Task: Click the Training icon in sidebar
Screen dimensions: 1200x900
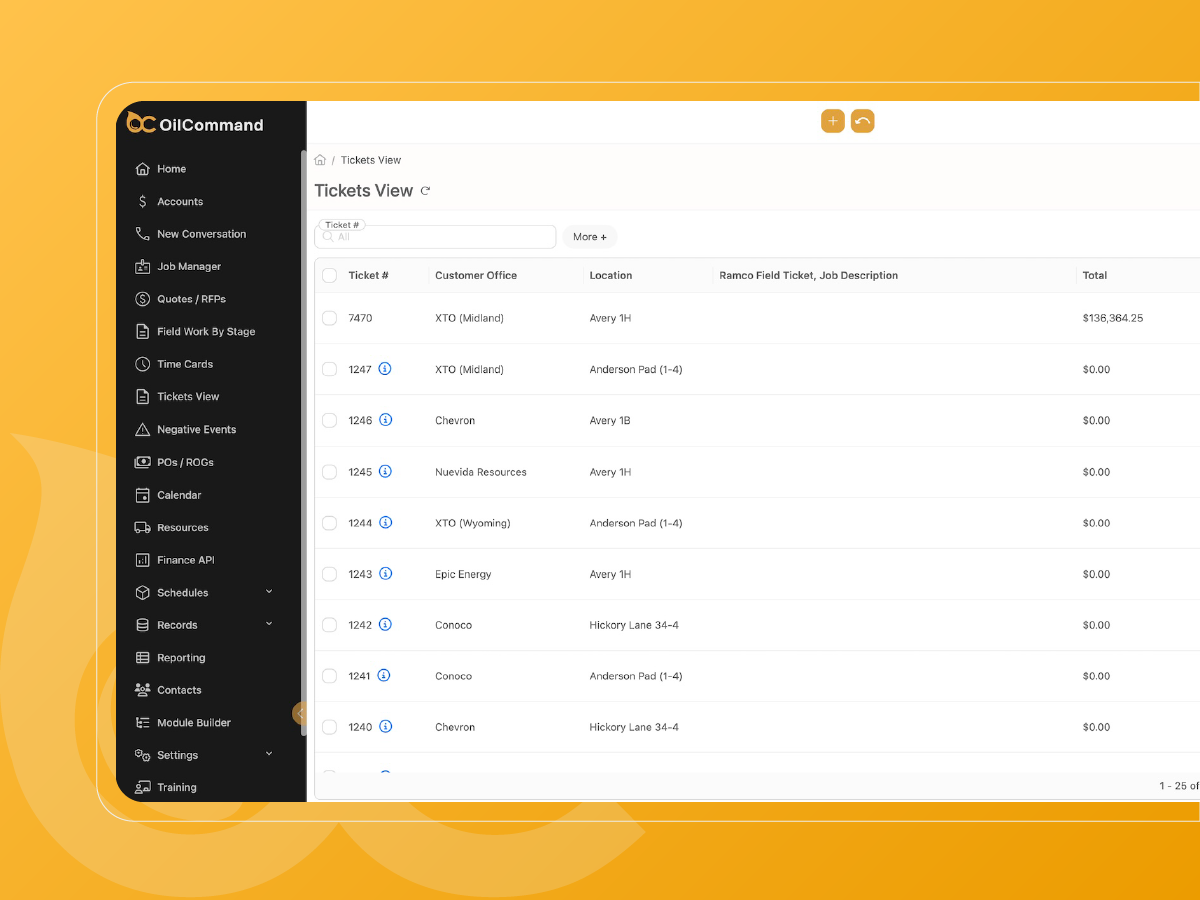Action: [x=142, y=787]
